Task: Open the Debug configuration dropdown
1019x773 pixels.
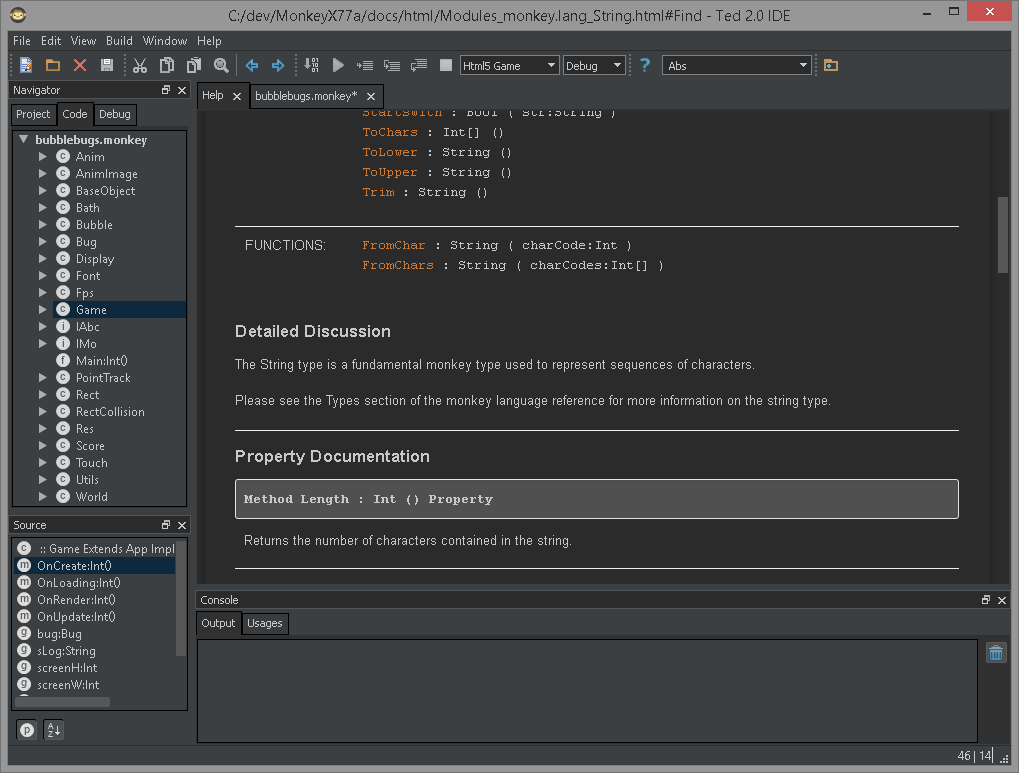Action: [x=594, y=66]
